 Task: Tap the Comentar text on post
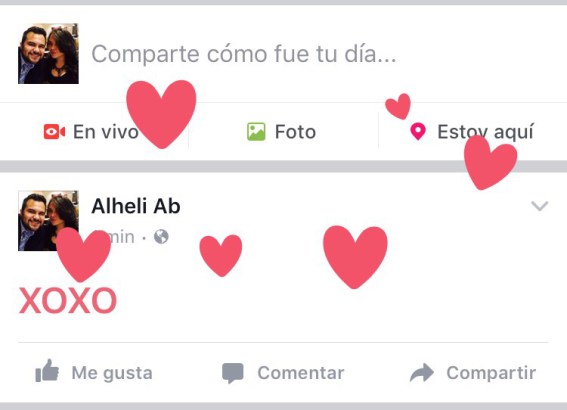click(301, 373)
